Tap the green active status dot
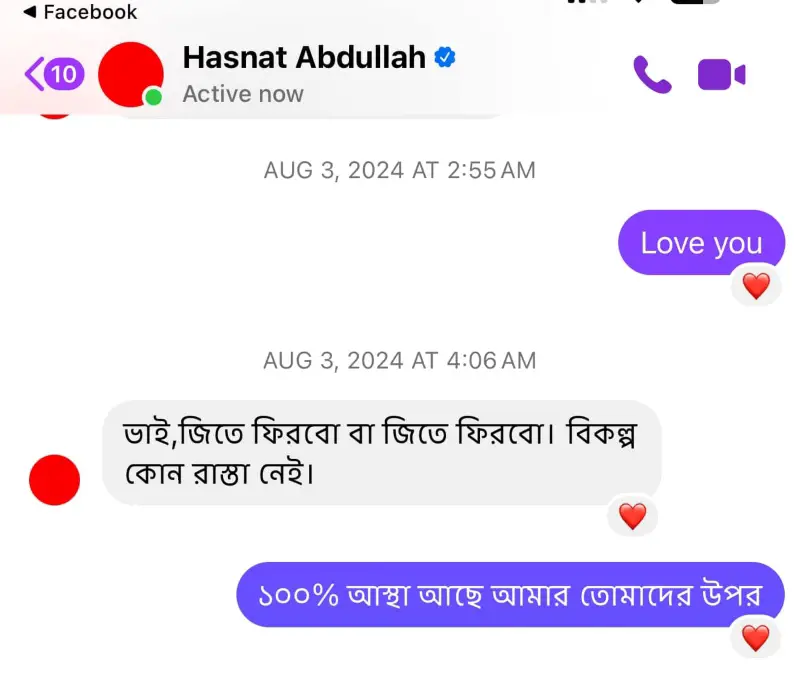The image size is (800, 694). [x=153, y=96]
